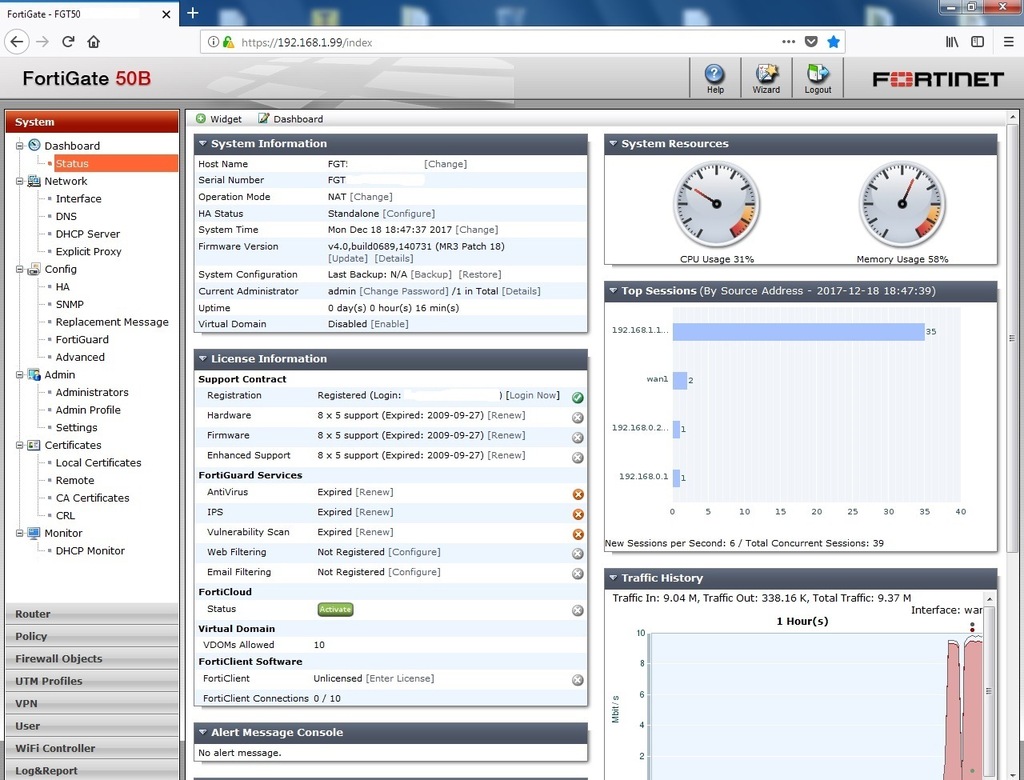
Task: Launch the Wizard icon
Action: coord(766,78)
